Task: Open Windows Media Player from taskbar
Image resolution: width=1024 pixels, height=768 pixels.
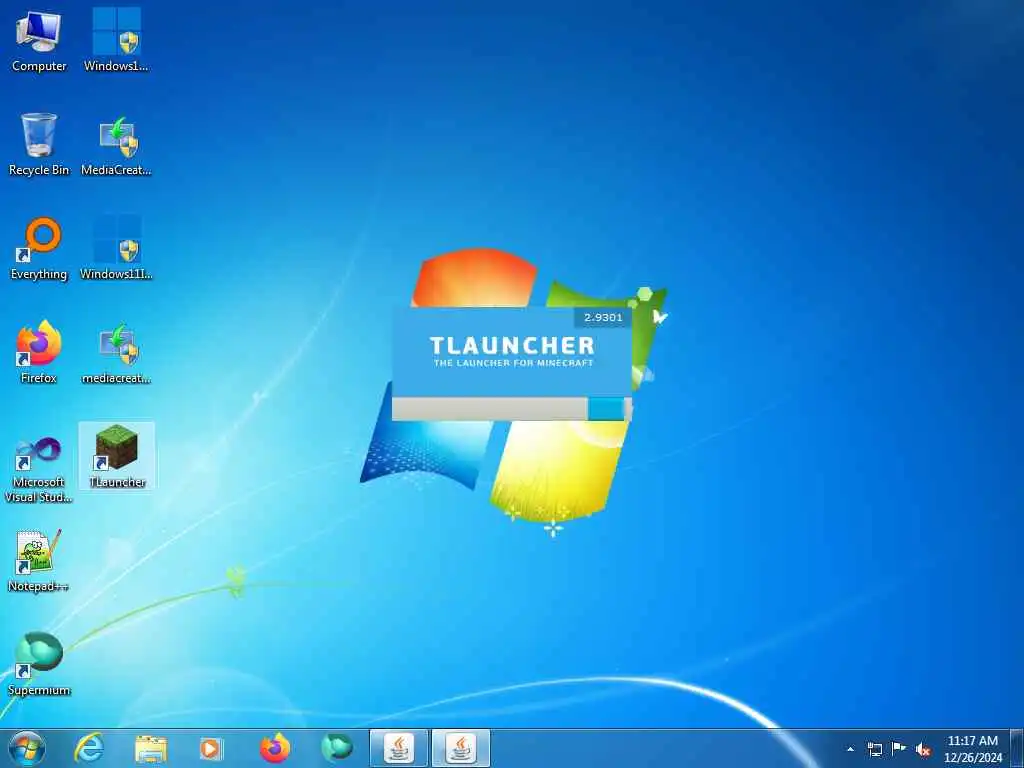Action: click(x=210, y=748)
